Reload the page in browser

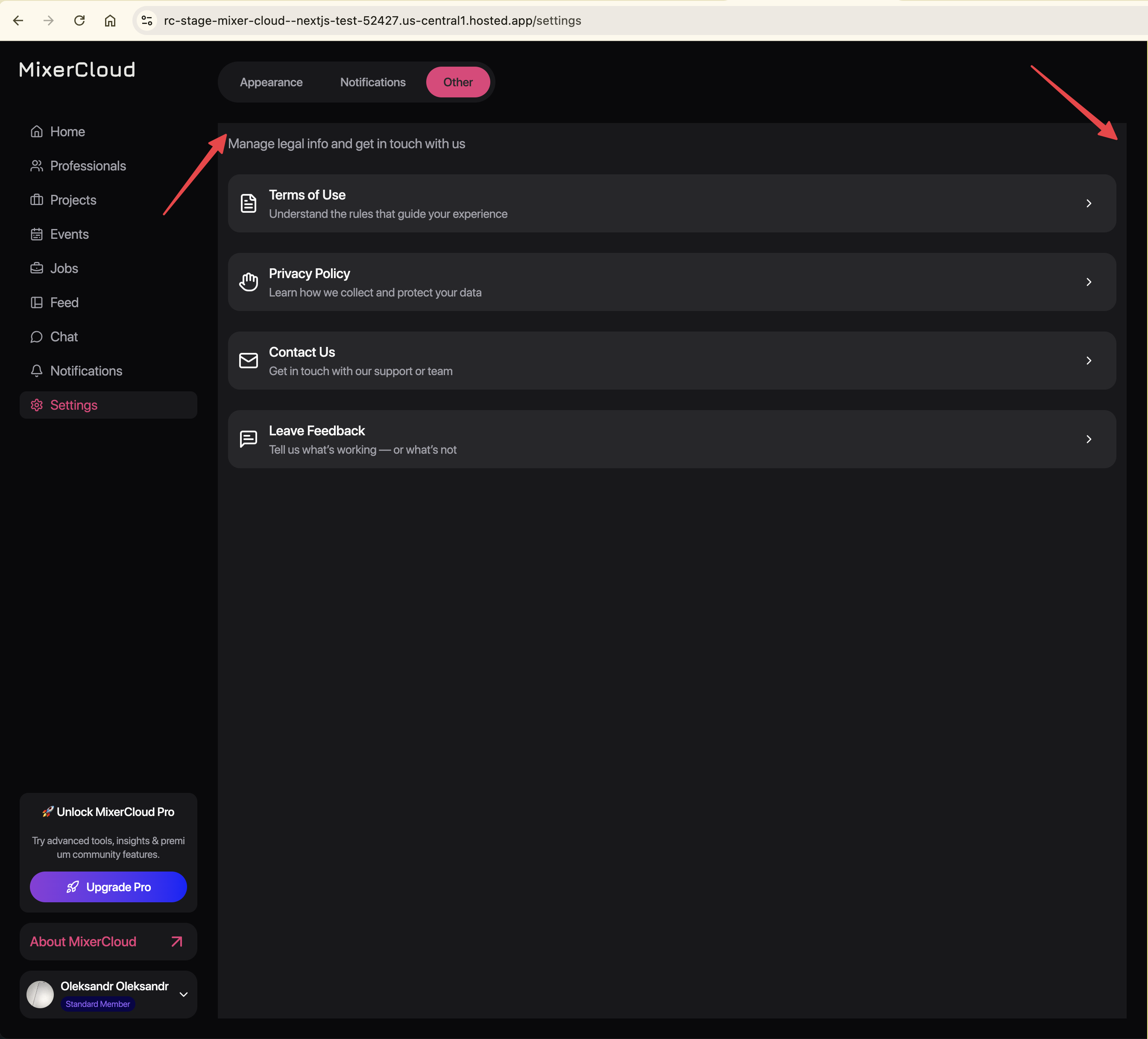(x=80, y=21)
